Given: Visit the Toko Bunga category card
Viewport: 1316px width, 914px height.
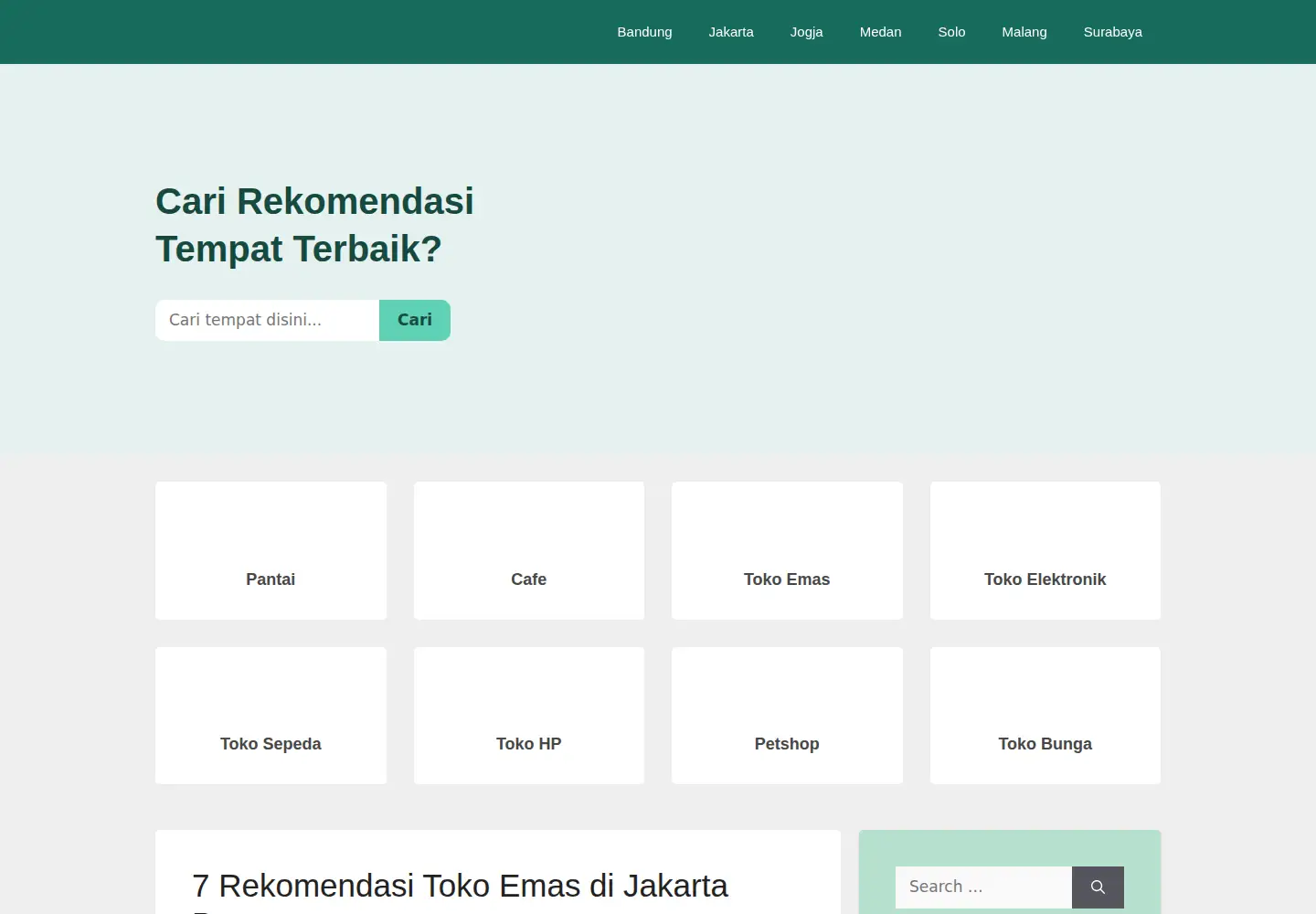Looking at the screenshot, I should [1045, 716].
